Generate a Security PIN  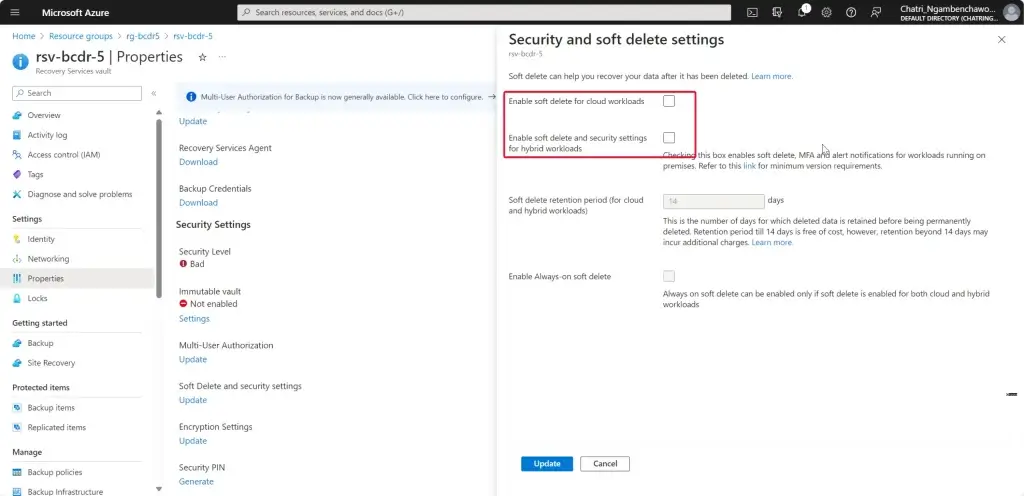point(196,482)
